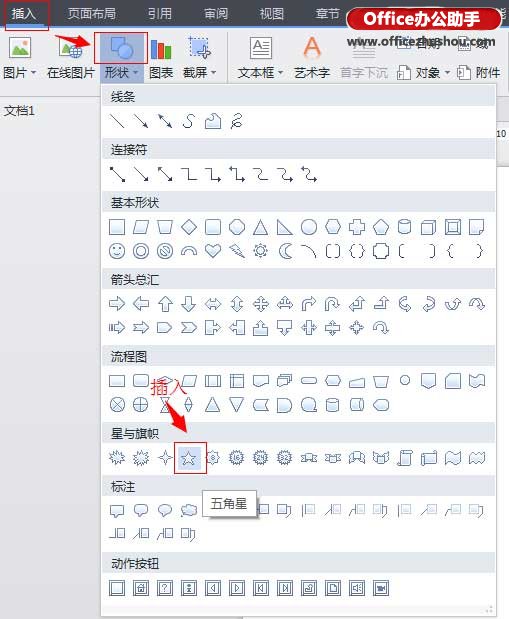This screenshot has width=509, height=619.
Task: Click the 艺术字 WordArt button
Action: [312, 56]
